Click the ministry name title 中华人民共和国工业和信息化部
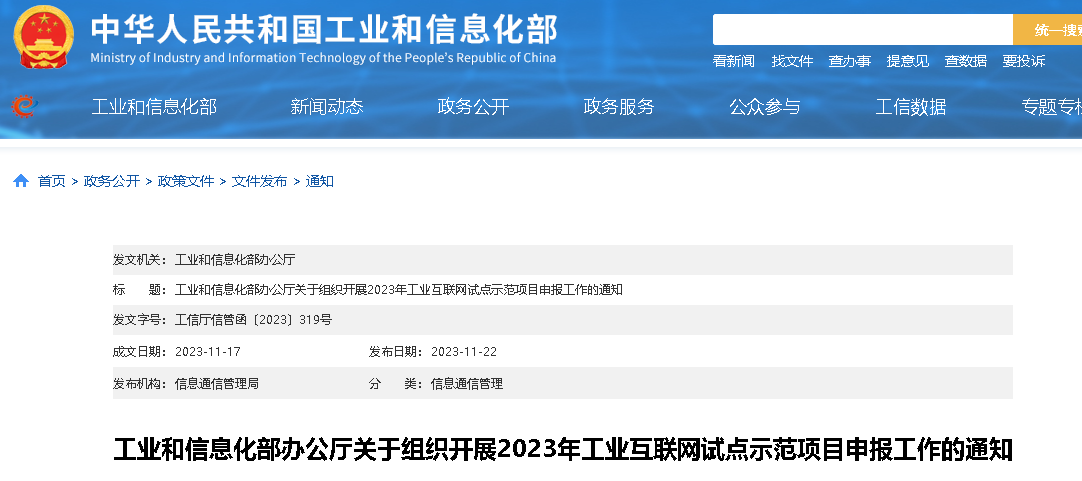Viewport: 1082px width, 481px height. [x=324, y=28]
